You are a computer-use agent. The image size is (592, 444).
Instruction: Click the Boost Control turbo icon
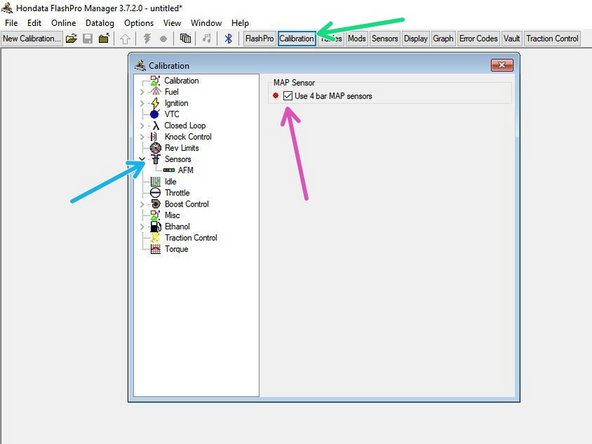[155, 204]
